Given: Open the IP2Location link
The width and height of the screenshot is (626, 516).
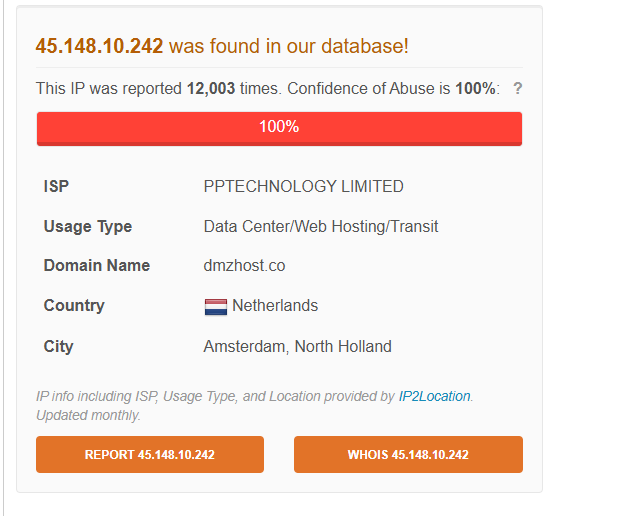Looking at the screenshot, I should coord(434,396).
